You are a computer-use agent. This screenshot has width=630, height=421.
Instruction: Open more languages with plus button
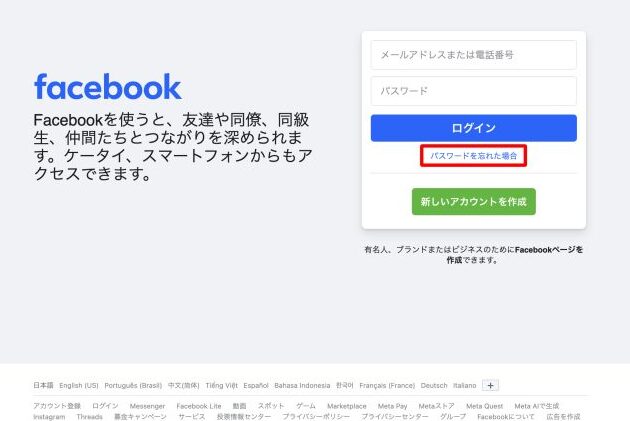pos(490,385)
